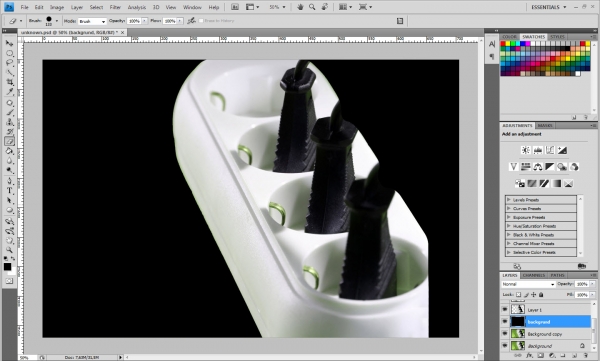The height and width of the screenshot is (361, 600).
Task: Add an Exposure adjustment
Action: pos(562,150)
